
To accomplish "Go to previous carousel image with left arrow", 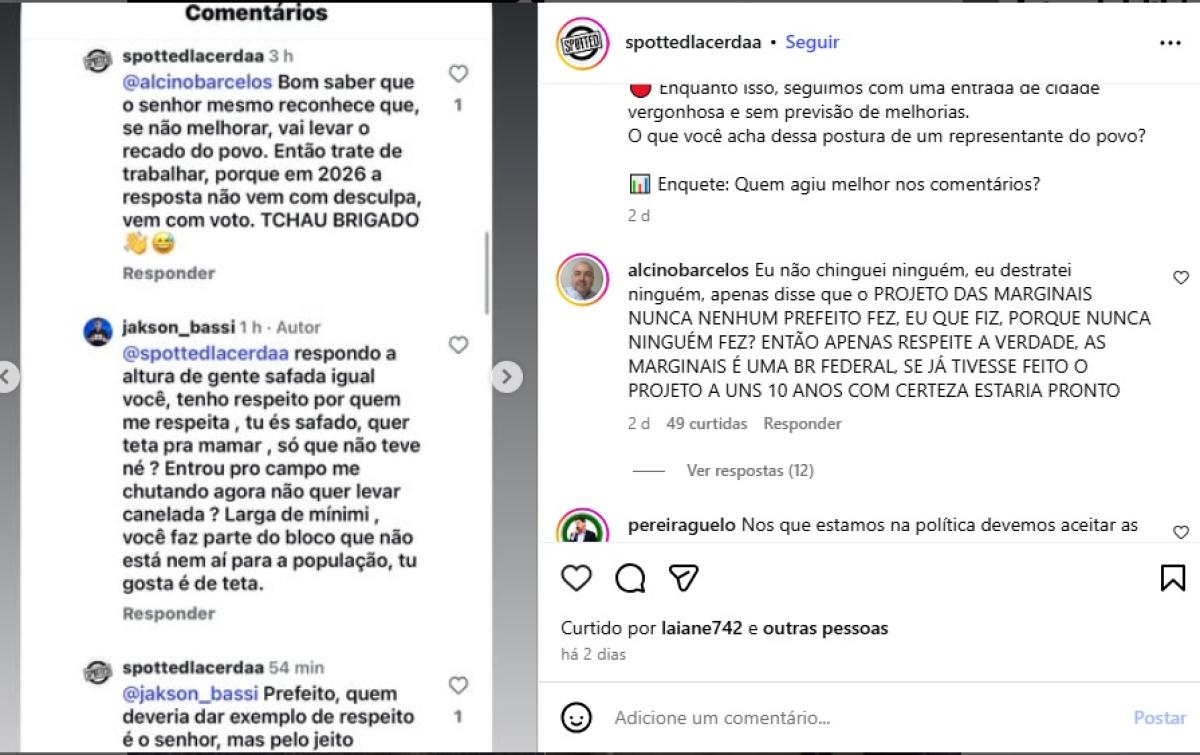I will click(x=7, y=376).
